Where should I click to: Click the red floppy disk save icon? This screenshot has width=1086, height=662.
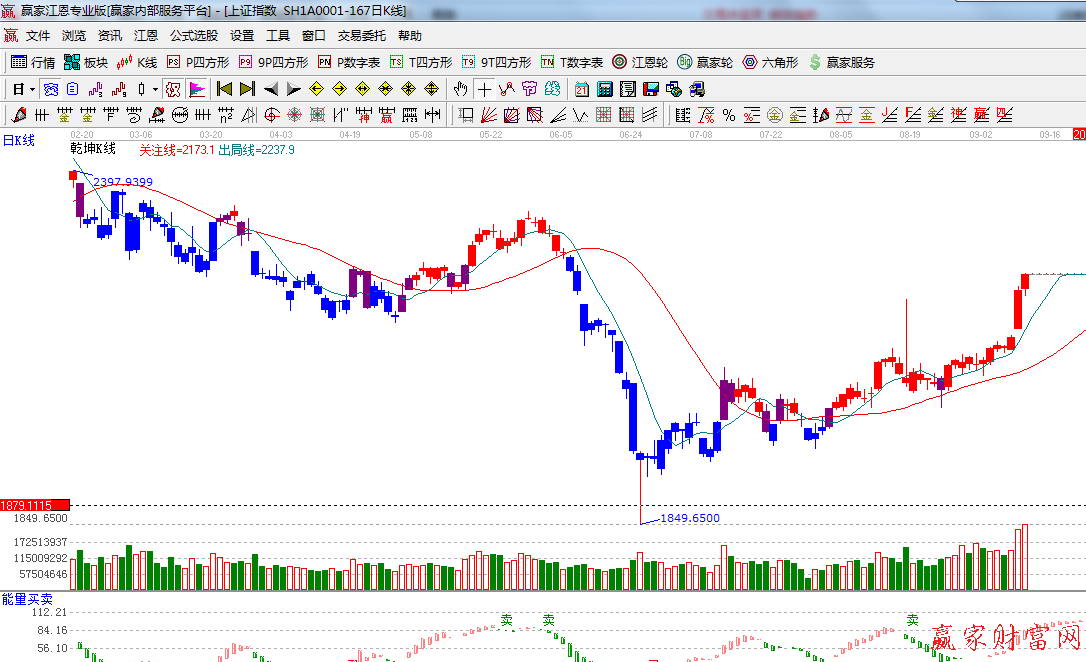651,89
